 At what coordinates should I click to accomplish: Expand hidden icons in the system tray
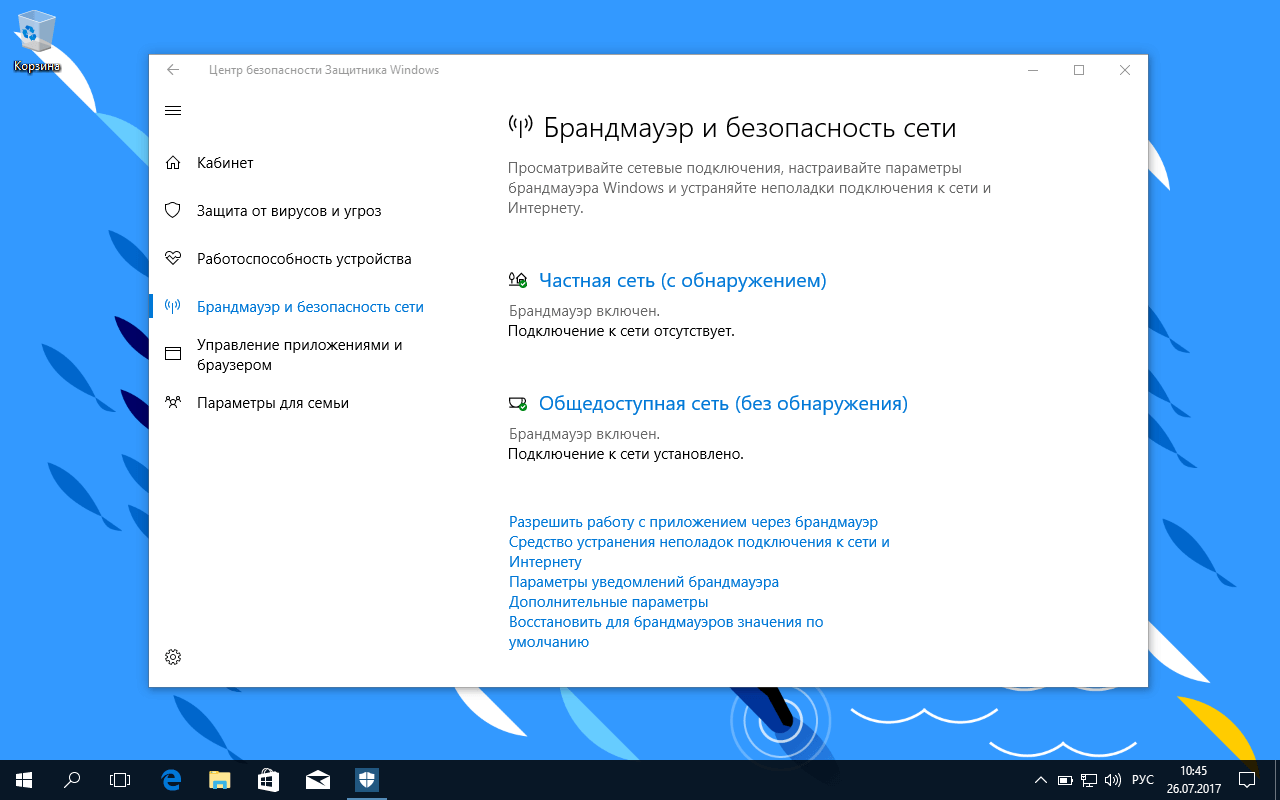pos(1039,779)
